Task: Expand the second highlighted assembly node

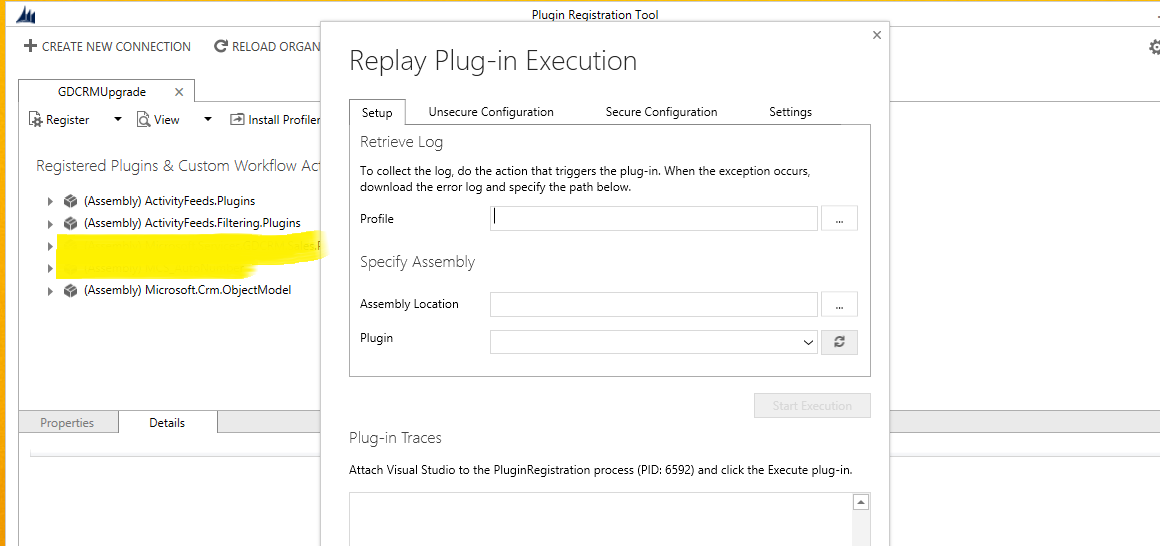Action: (50, 268)
